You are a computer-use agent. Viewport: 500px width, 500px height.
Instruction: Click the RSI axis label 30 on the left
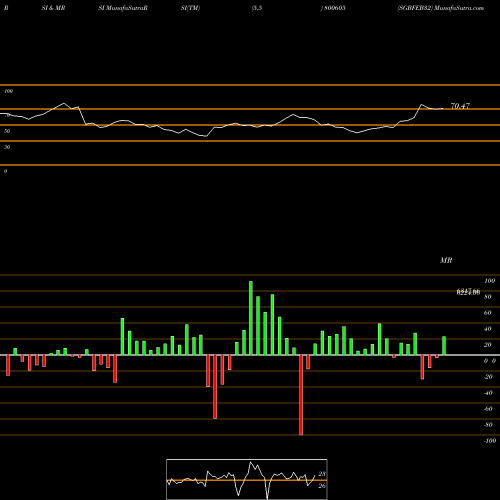pyautogui.click(x=7, y=147)
